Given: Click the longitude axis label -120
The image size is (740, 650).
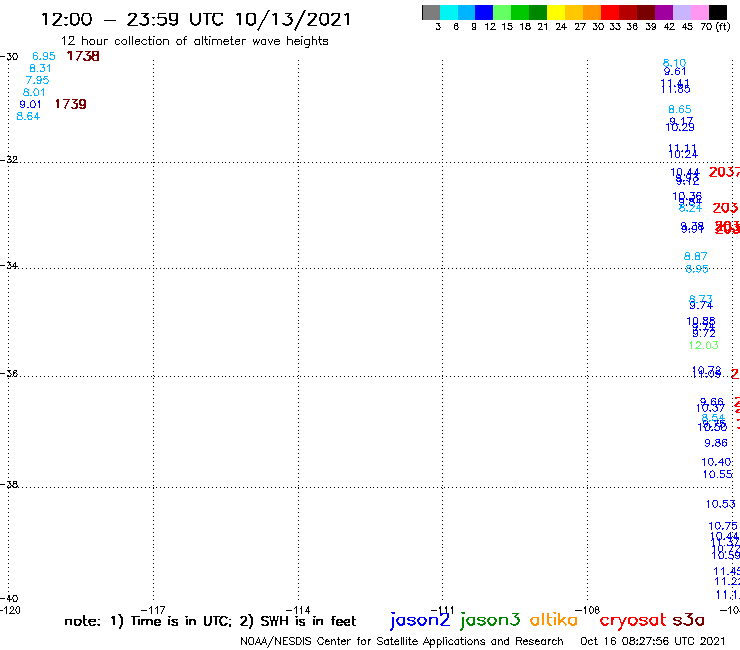Looking at the screenshot, I should pyautogui.click(x=10, y=610).
